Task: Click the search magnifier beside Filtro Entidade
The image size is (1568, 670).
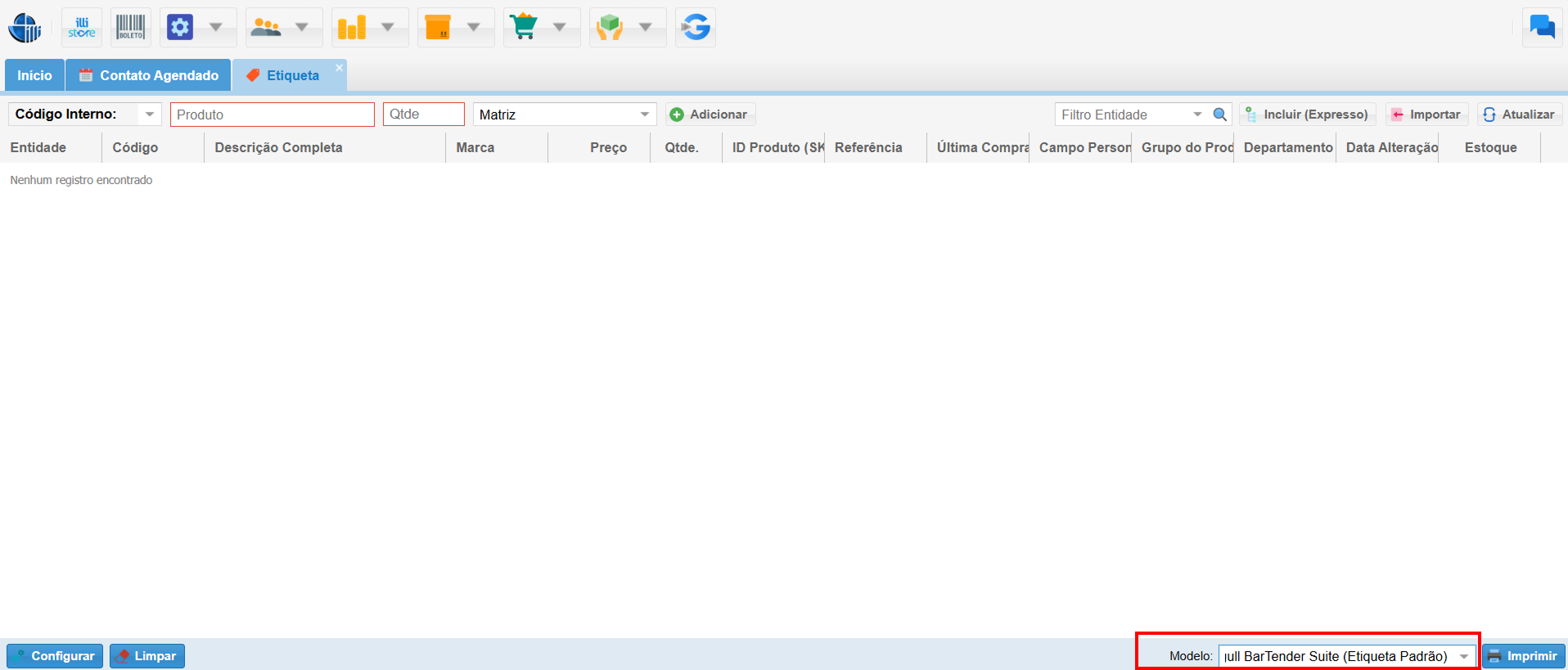Action: pos(1219,115)
